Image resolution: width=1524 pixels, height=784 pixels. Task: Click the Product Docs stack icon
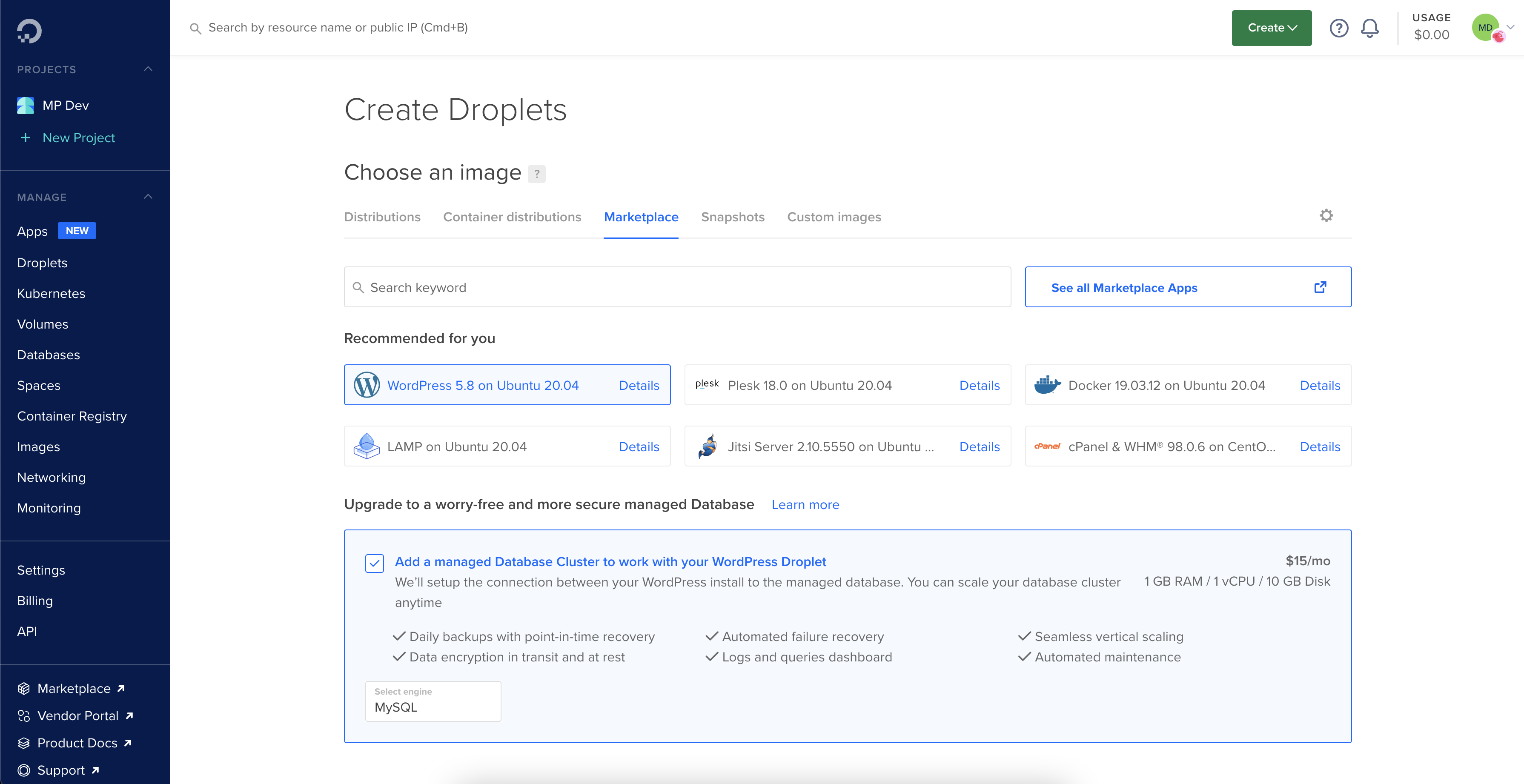[24, 743]
